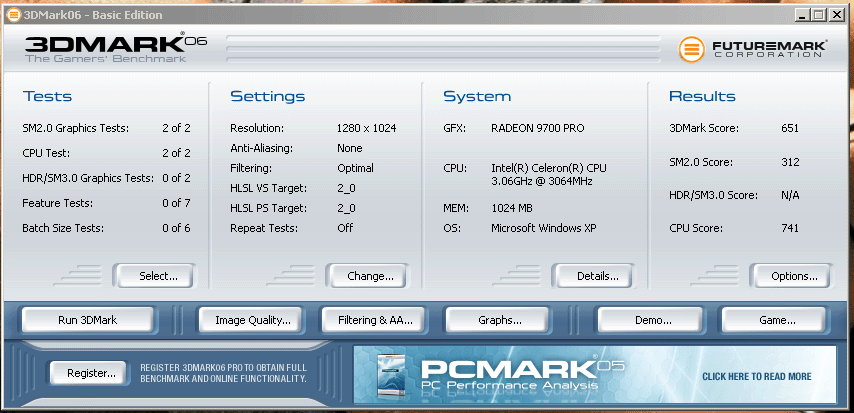Image resolution: width=854 pixels, height=413 pixels.
Task: Click the Filtering value Optimal
Action: pyautogui.click(x=355, y=168)
